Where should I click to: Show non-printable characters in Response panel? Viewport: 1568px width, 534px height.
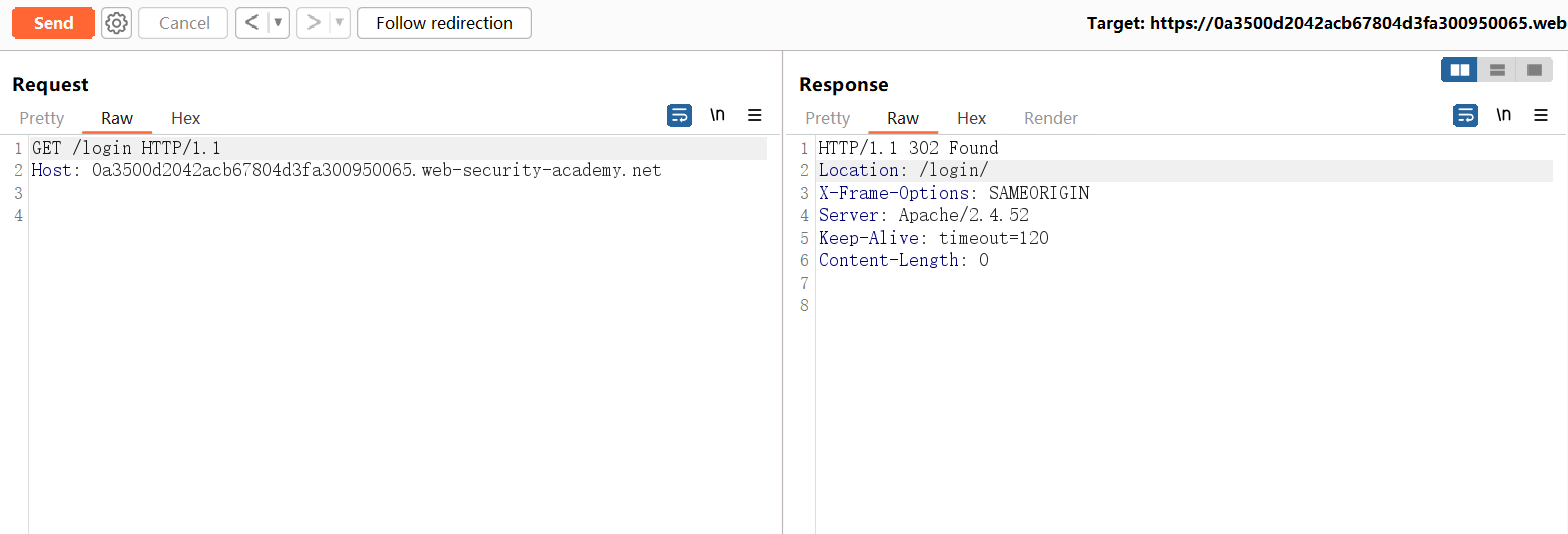1503,116
